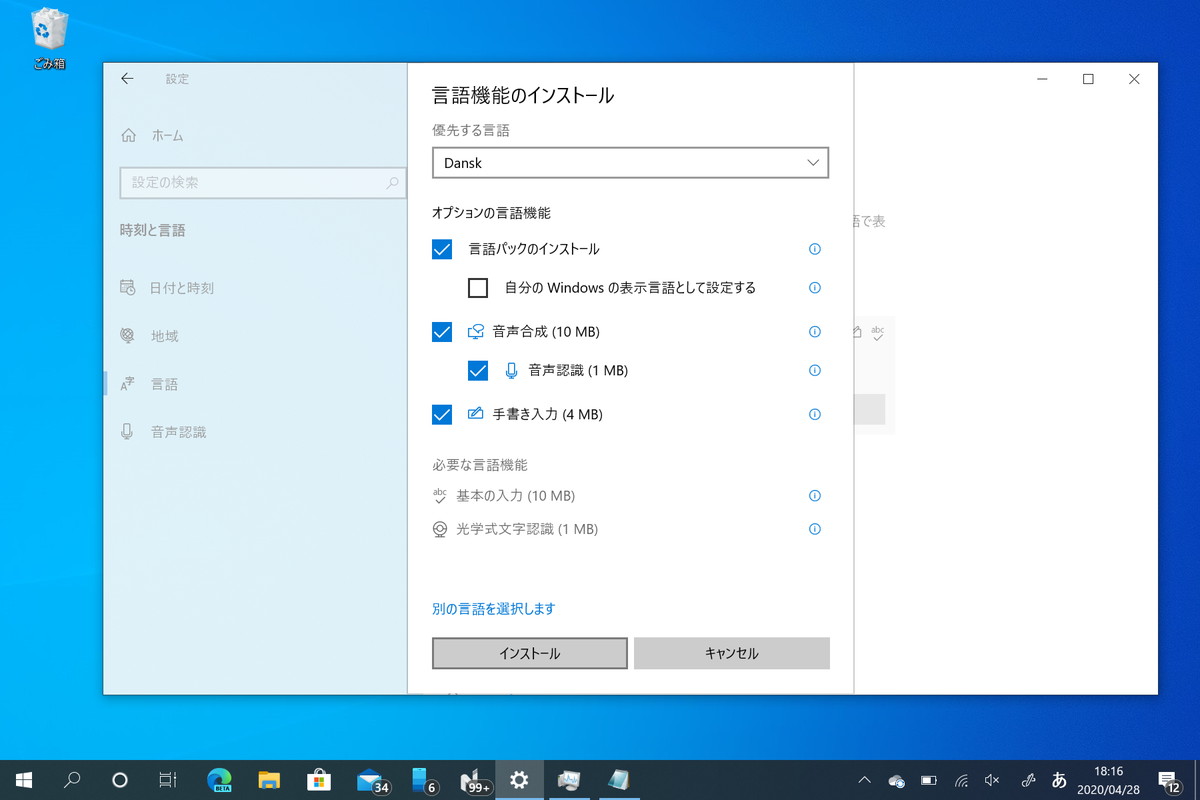Click the info icon beside 言語パックのインストール
The image size is (1200, 800).
point(815,249)
